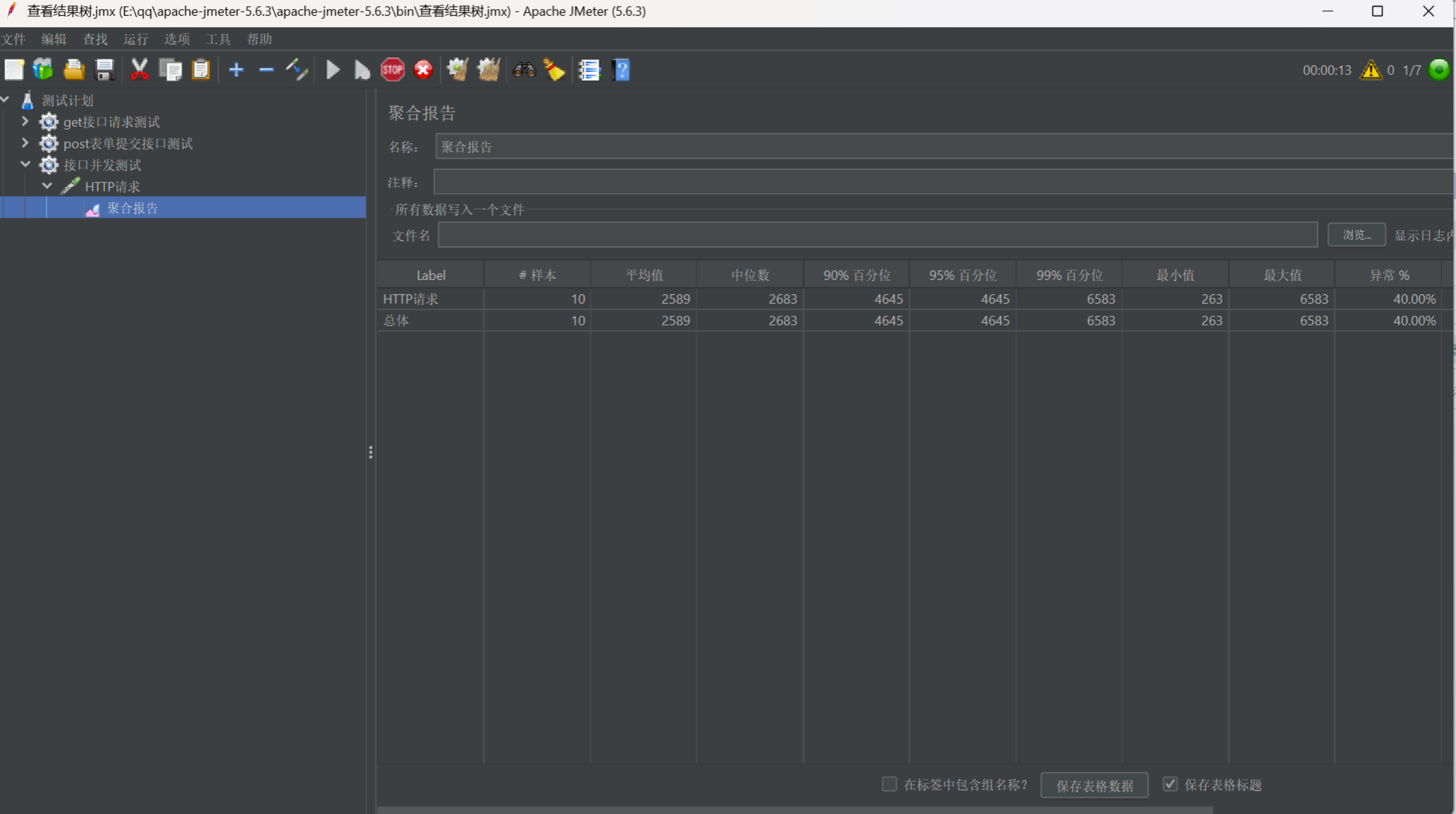The height and width of the screenshot is (814, 1456).
Task: Expand the get接口请求测试 thread group
Action: click(x=25, y=122)
